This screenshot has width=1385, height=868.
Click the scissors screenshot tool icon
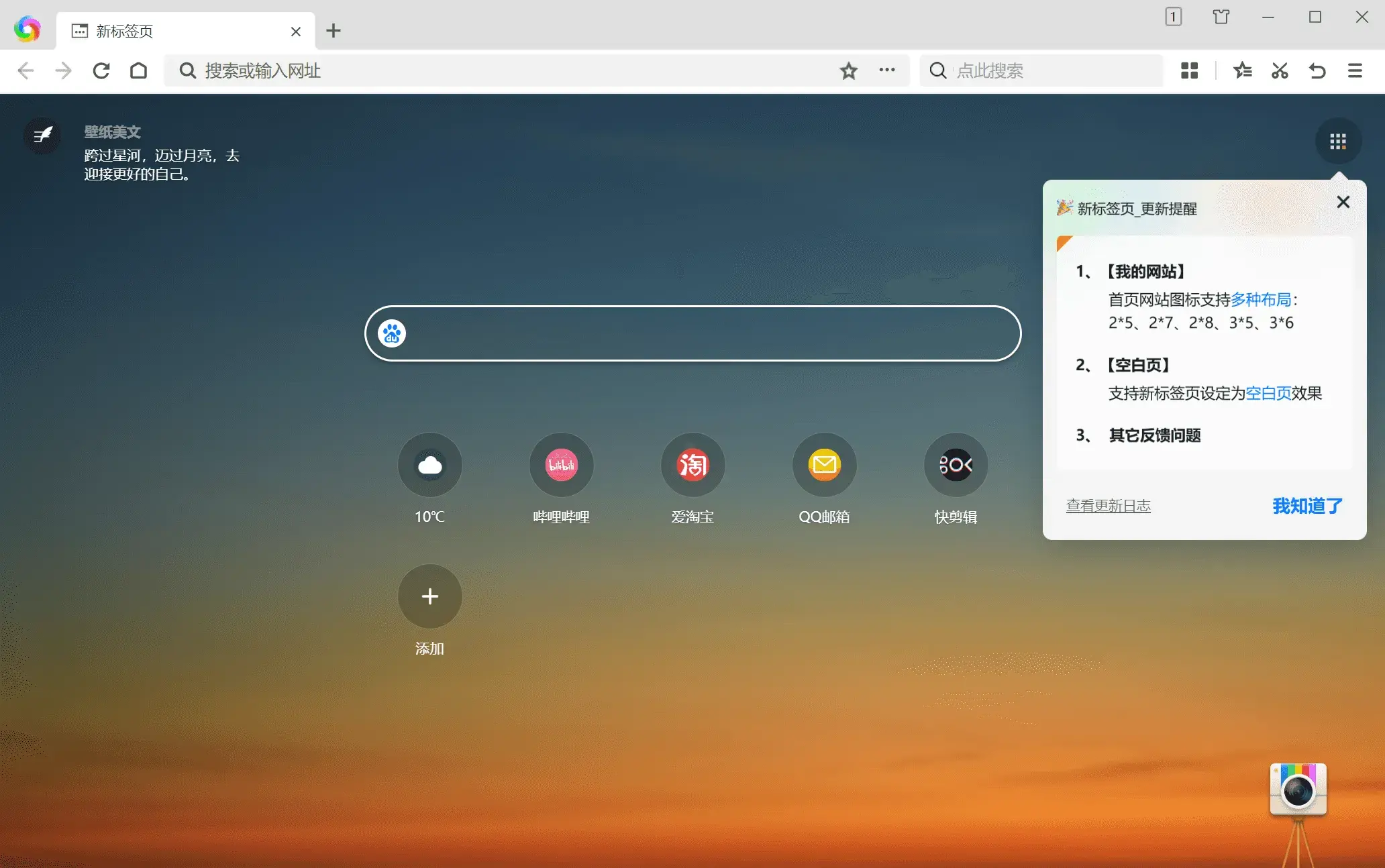(x=1280, y=70)
